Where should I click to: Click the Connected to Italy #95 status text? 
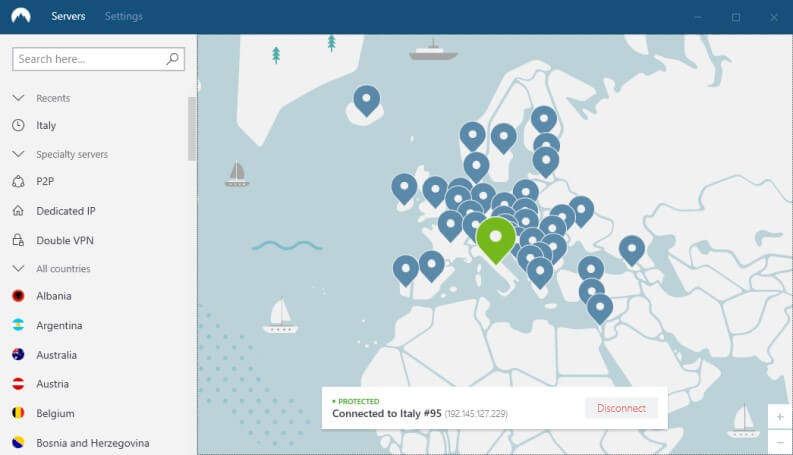(x=387, y=413)
